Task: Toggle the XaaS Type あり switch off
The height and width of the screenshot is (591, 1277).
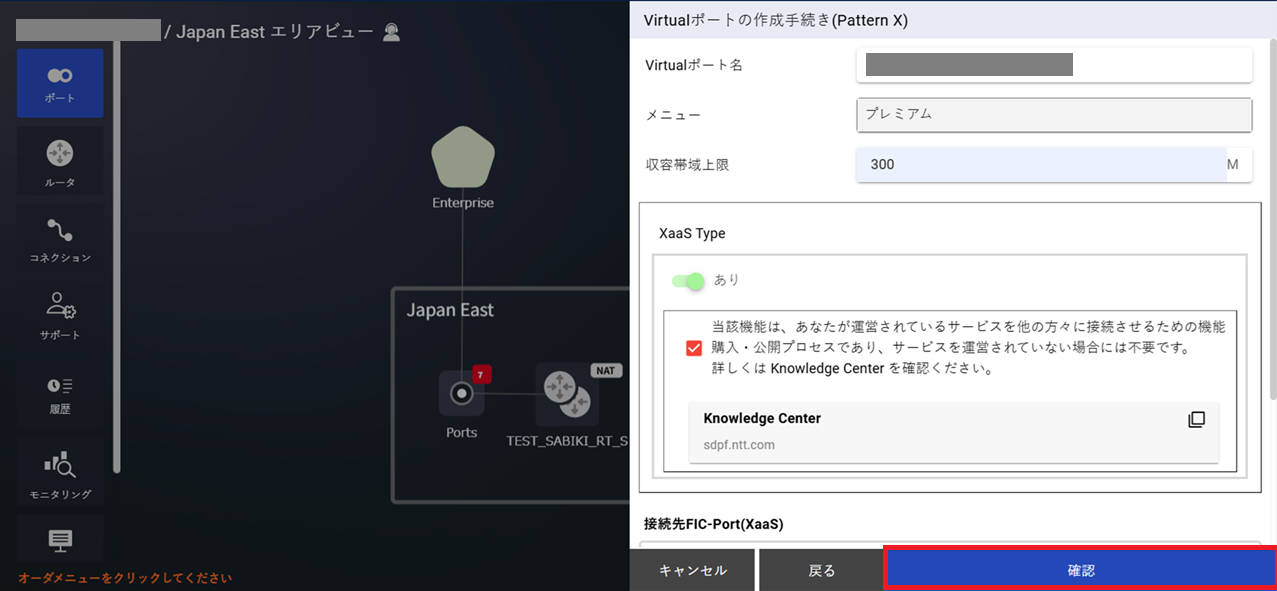Action: click(x=687, y=283)
